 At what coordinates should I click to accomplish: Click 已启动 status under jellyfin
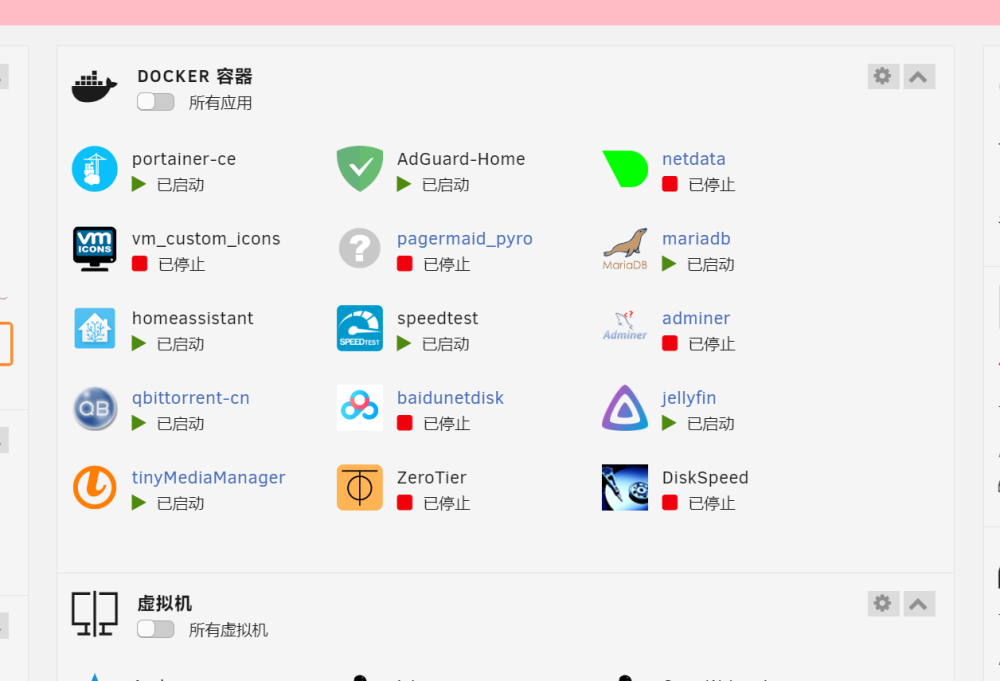[710, 424]
